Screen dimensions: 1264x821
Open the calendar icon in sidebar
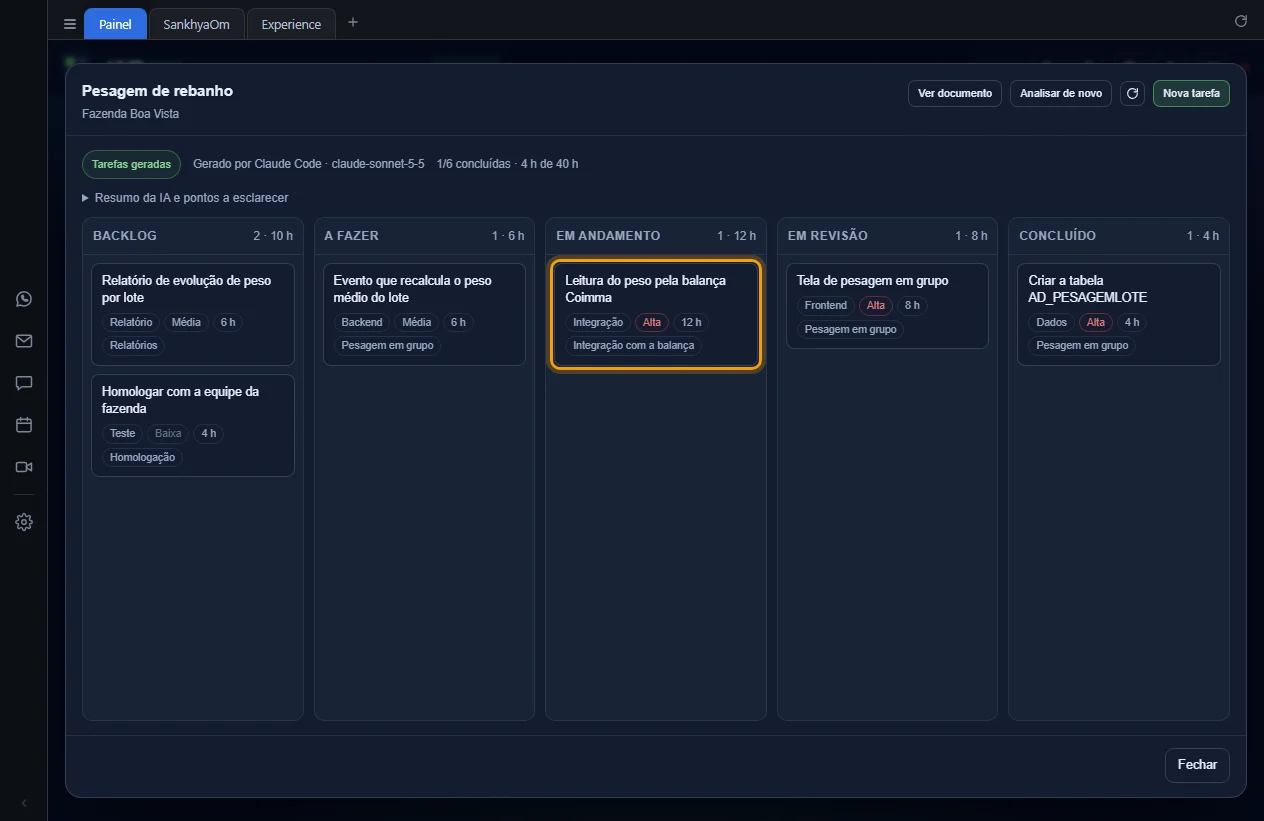tap(24, 425)
